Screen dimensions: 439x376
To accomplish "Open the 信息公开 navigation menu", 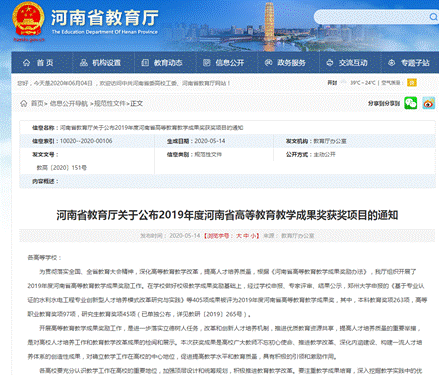I will [224, 63].
